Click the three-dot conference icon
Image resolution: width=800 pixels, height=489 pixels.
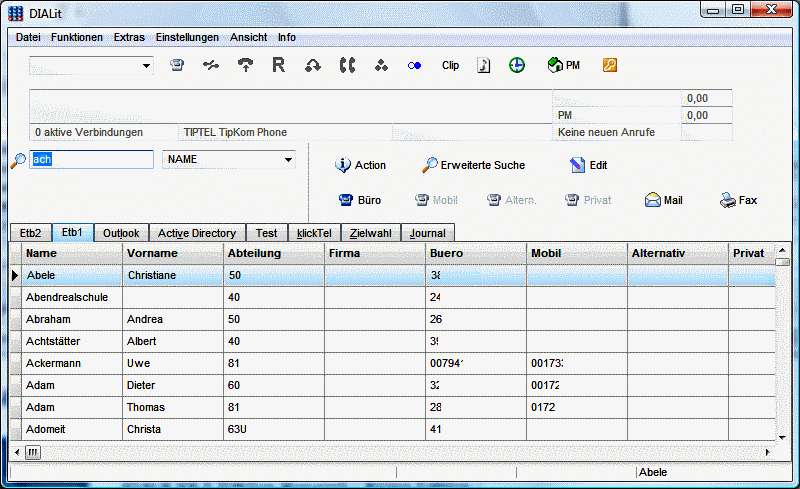381,65
